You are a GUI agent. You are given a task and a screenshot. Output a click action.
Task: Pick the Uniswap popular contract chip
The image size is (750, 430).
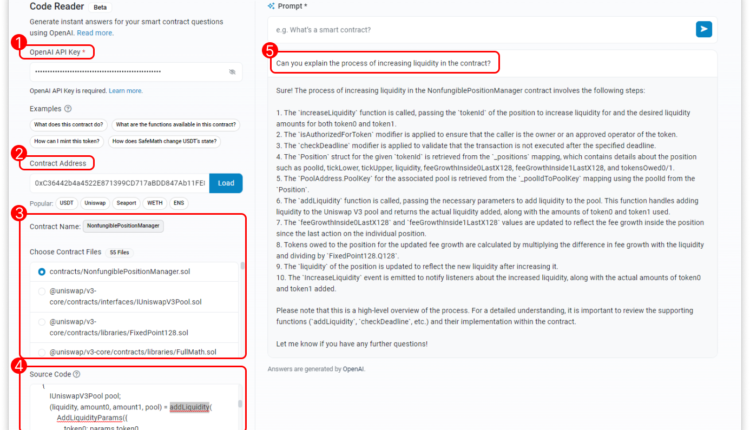(95, 203)
